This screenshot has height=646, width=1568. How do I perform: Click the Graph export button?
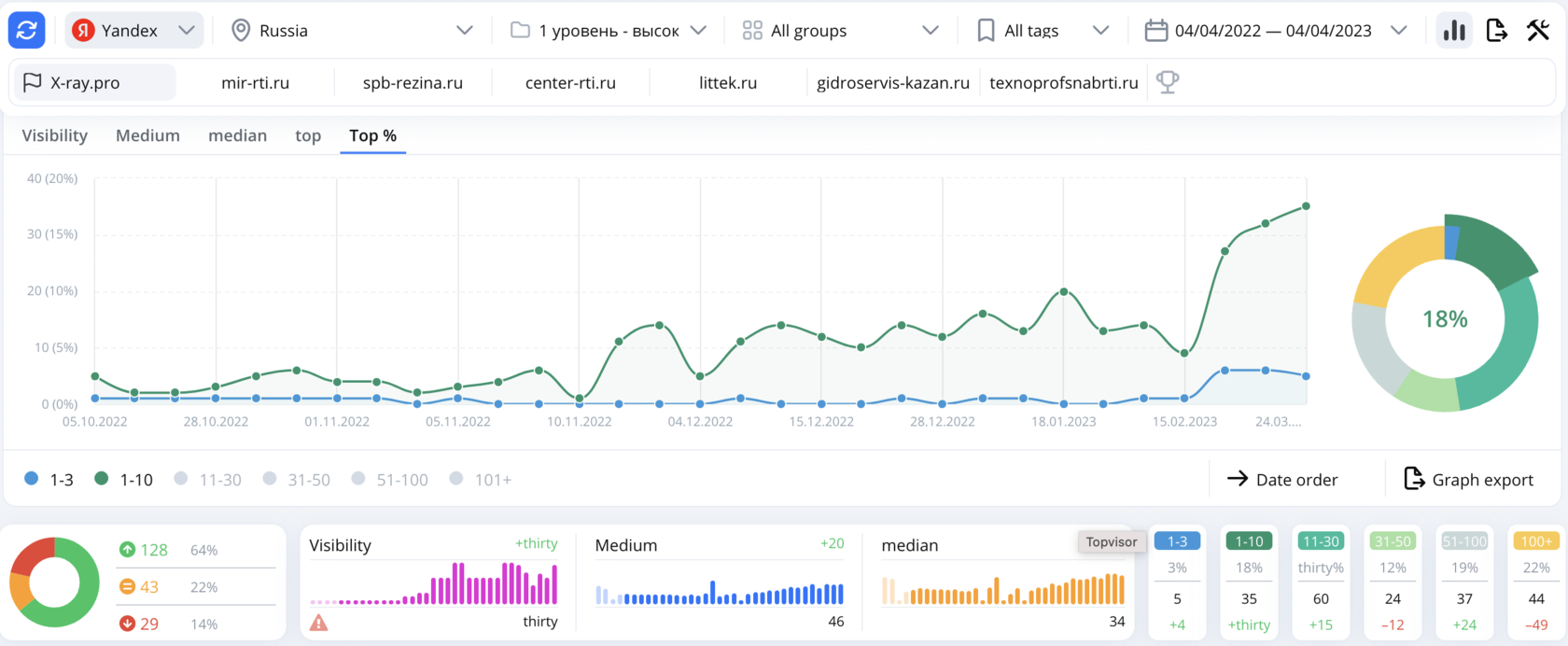(x=1469, y=479)
